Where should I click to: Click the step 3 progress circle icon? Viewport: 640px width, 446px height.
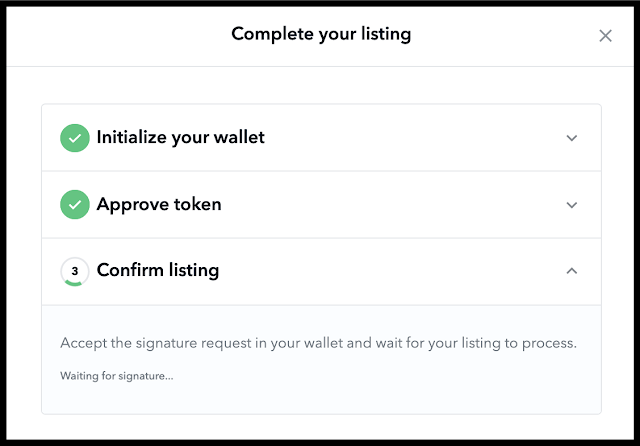click(74, 271)
